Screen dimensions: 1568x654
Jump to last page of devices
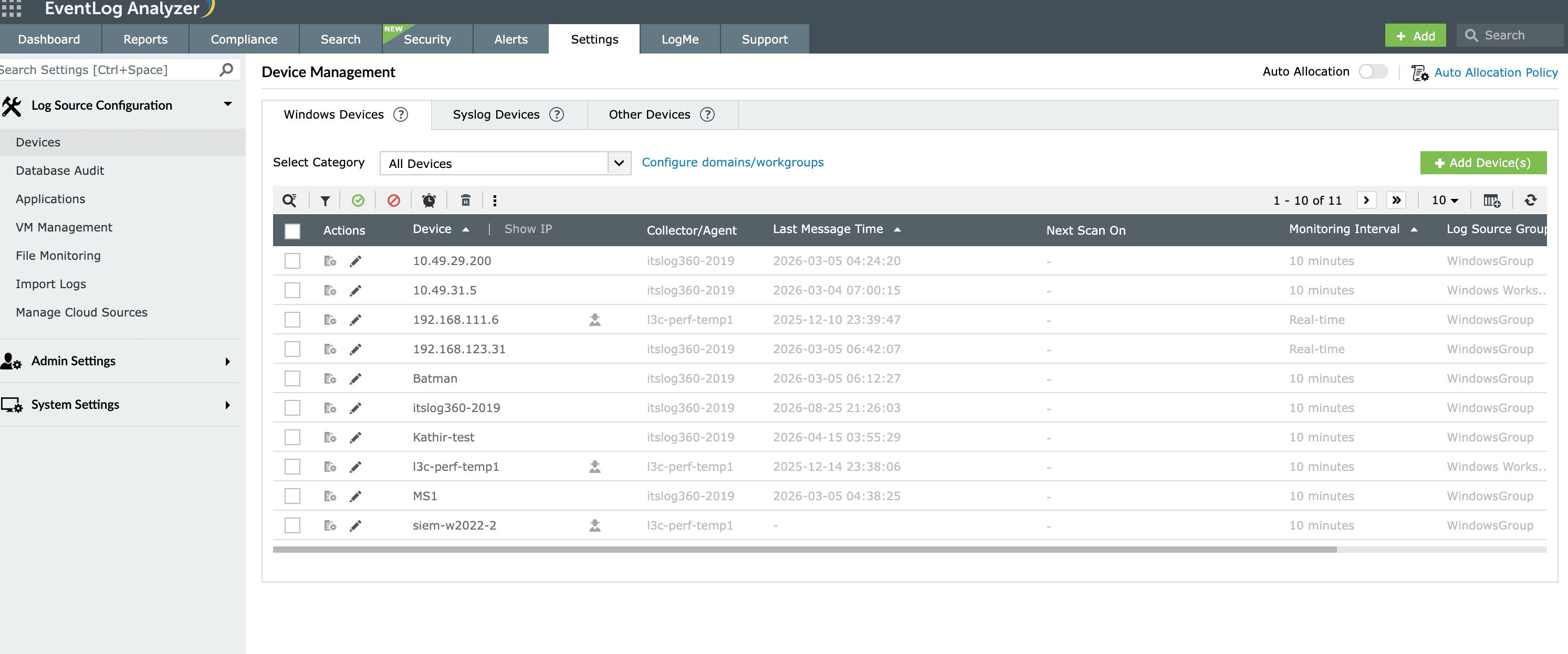tap(1396, 200)
